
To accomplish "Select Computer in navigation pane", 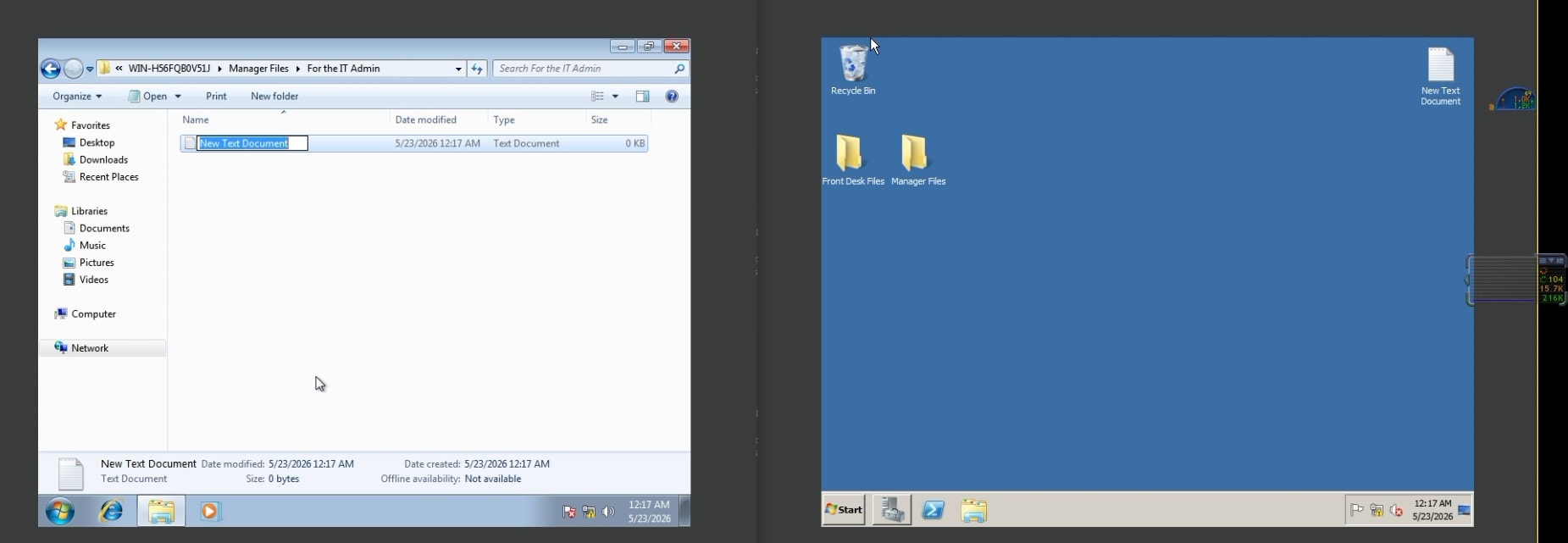I will [x=85, y=314].
